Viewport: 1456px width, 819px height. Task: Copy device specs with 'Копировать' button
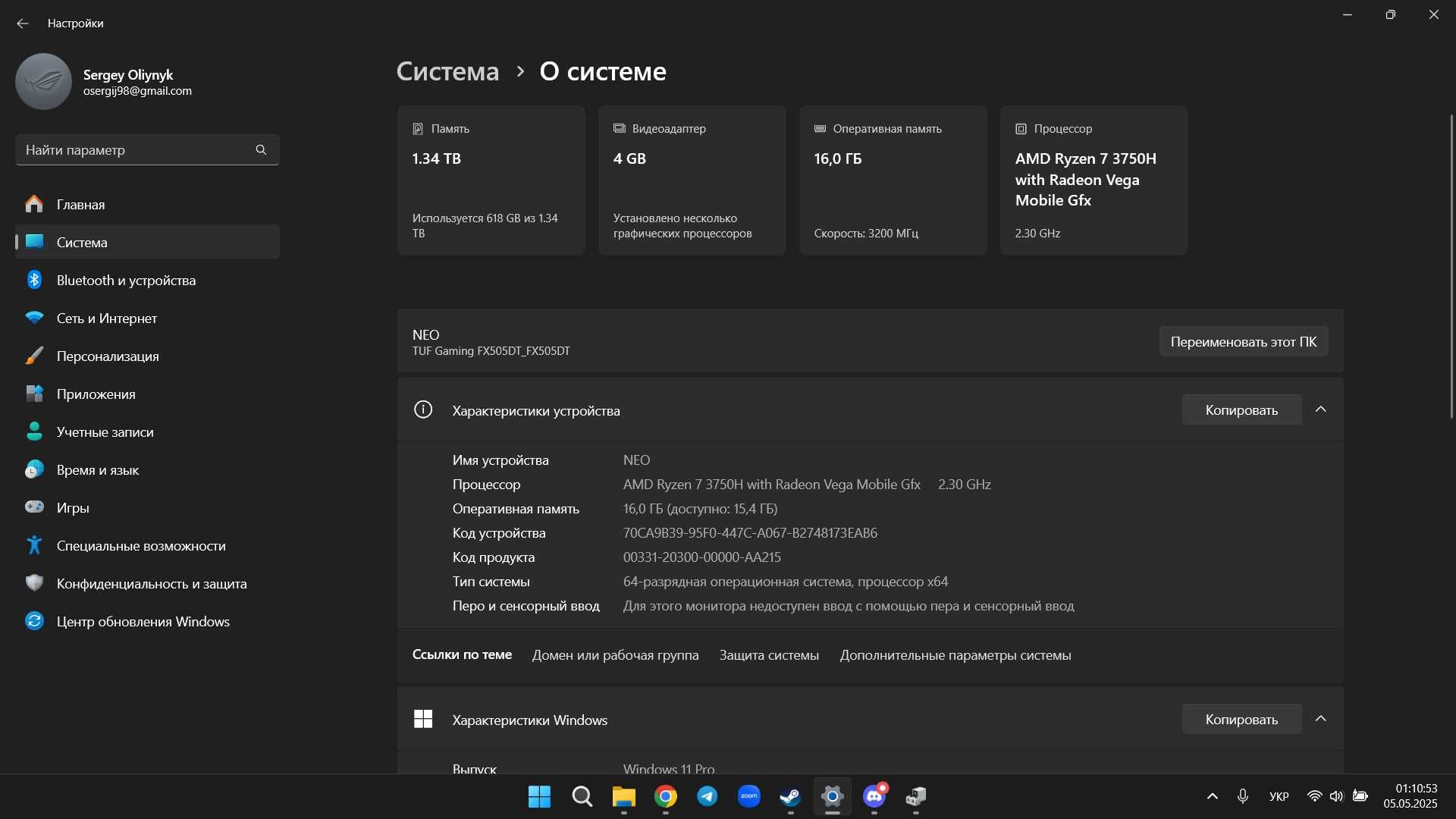[x=1241, y=409]
